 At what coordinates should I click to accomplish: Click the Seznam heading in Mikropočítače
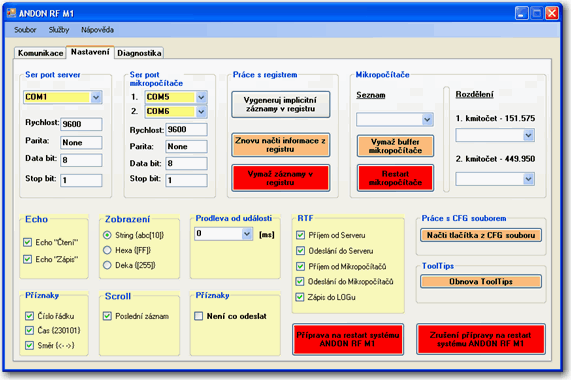pos(371,95)
